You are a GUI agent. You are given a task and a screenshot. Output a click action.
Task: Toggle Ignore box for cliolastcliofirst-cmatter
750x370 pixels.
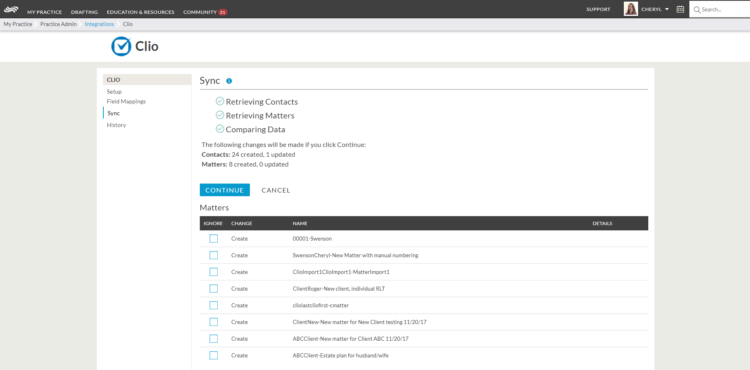(x=213, y=305)
